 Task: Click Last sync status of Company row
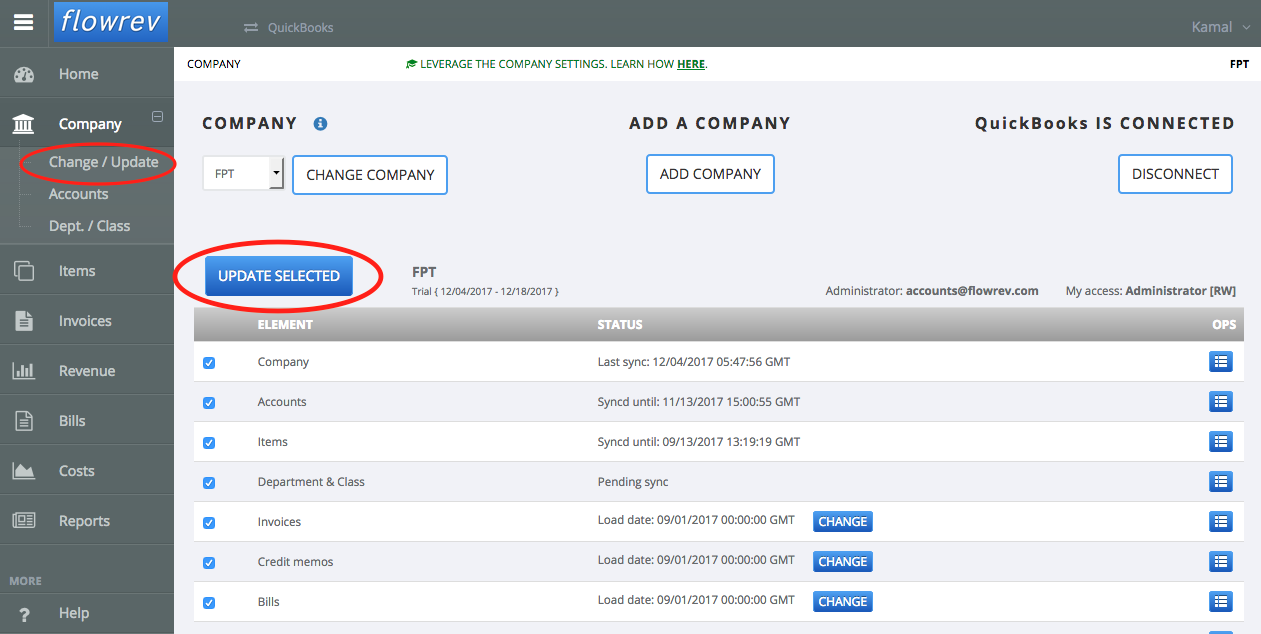[x=694, y=362]
